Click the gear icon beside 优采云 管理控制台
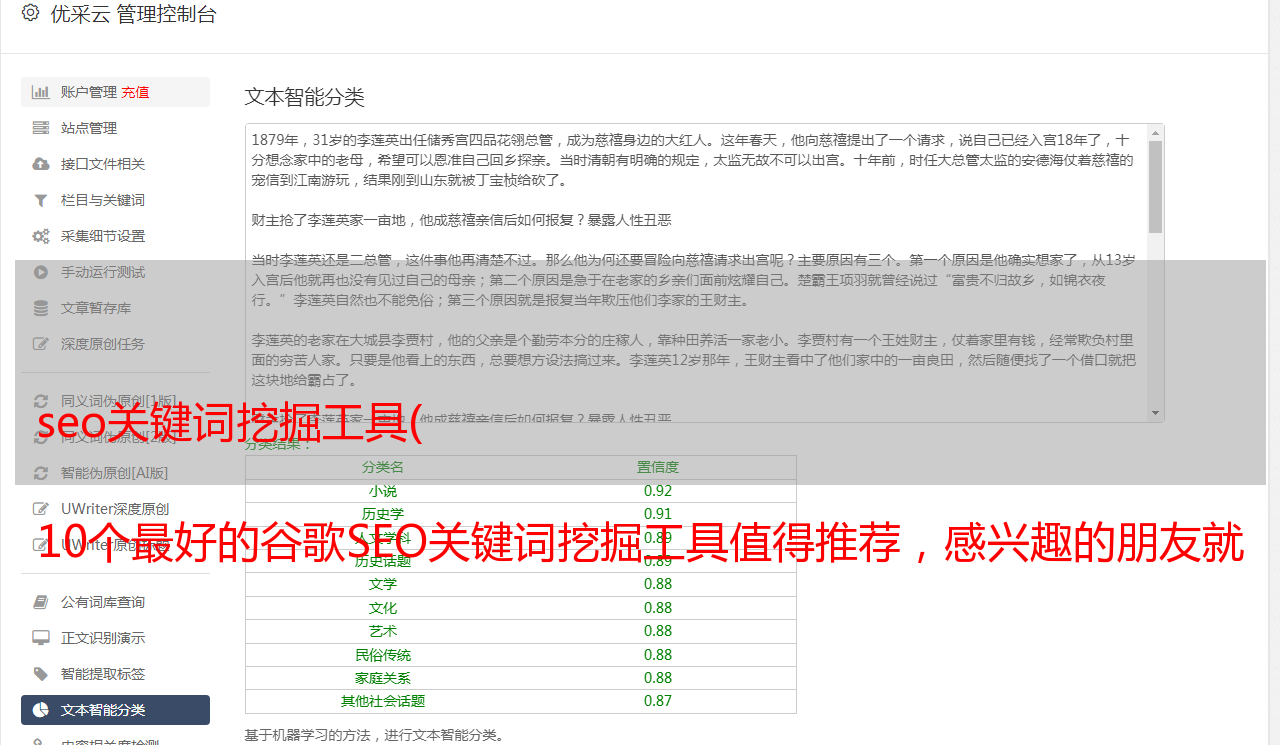1280x745 pixels. coord(30,13)
